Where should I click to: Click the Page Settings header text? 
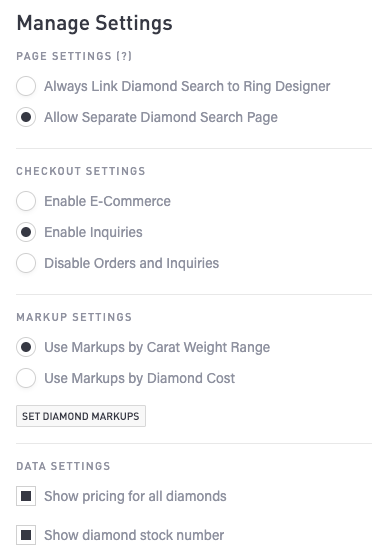coord(64,56)
